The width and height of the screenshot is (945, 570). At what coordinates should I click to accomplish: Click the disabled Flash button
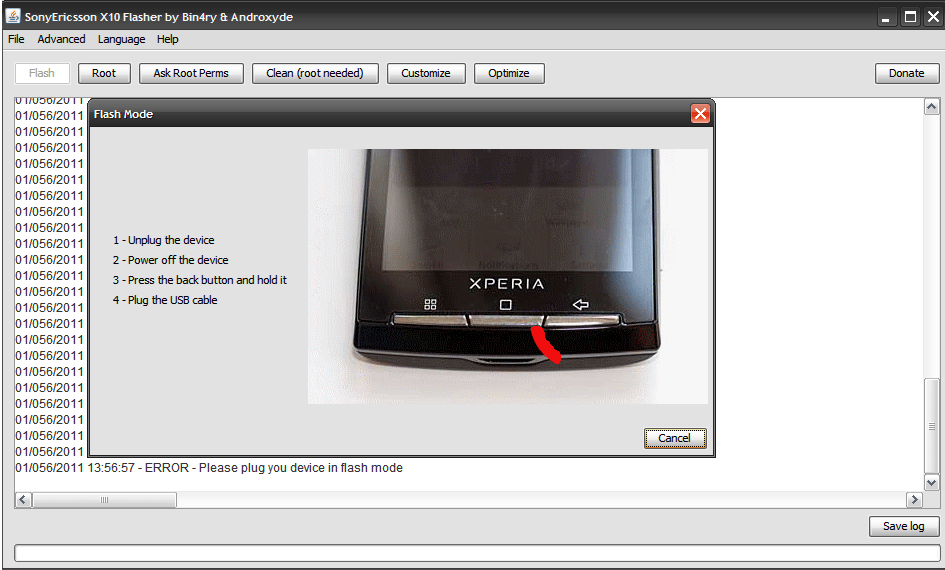click(x=42, y=74)
